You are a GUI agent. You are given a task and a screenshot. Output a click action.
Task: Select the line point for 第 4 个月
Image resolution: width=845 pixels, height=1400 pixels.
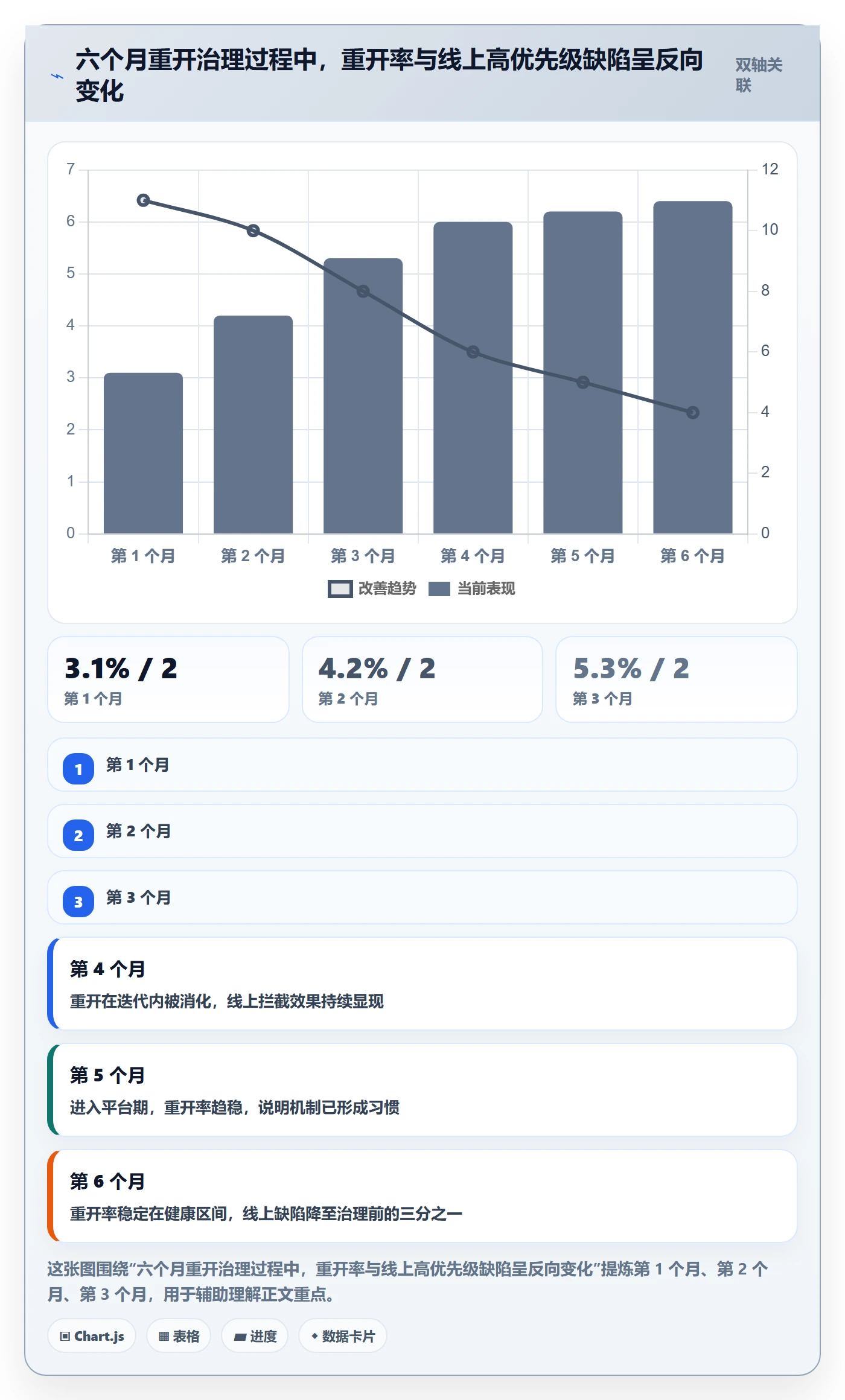tap(473, 352)
